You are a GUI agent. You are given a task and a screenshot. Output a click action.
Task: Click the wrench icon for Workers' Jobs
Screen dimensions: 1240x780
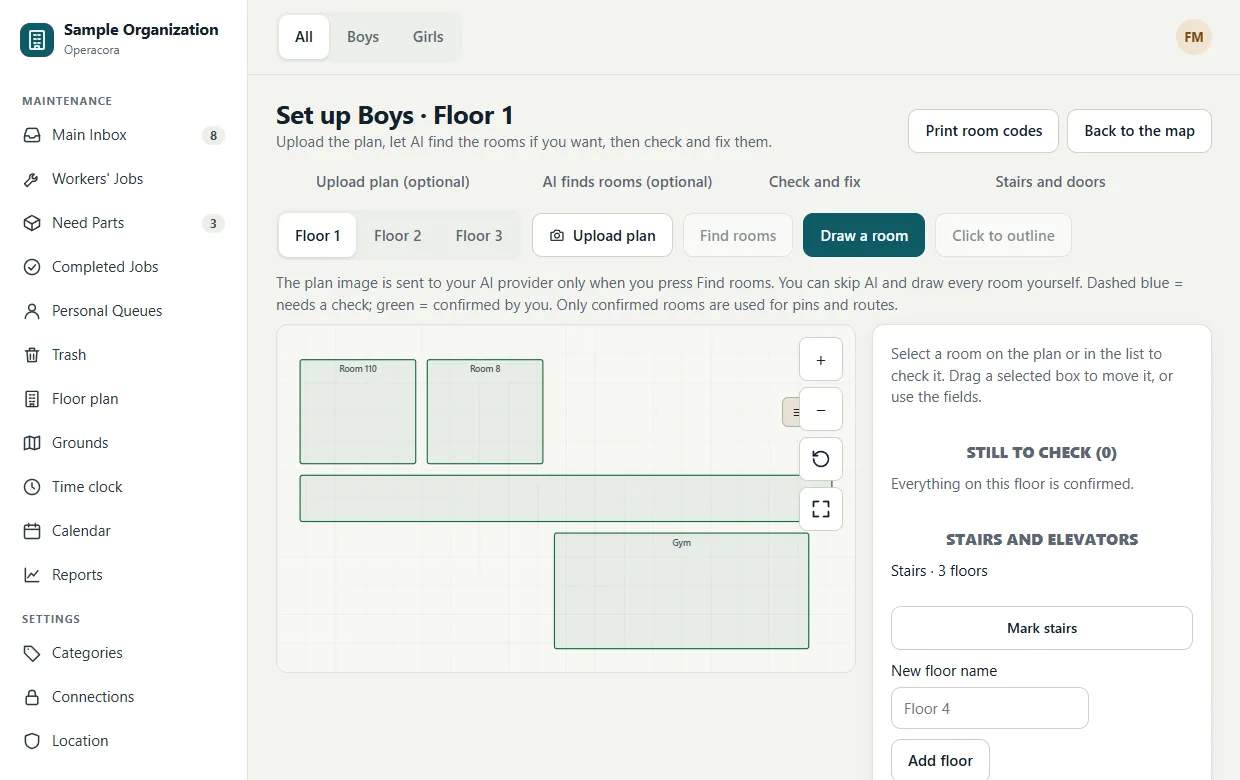(x=32, y=179)
